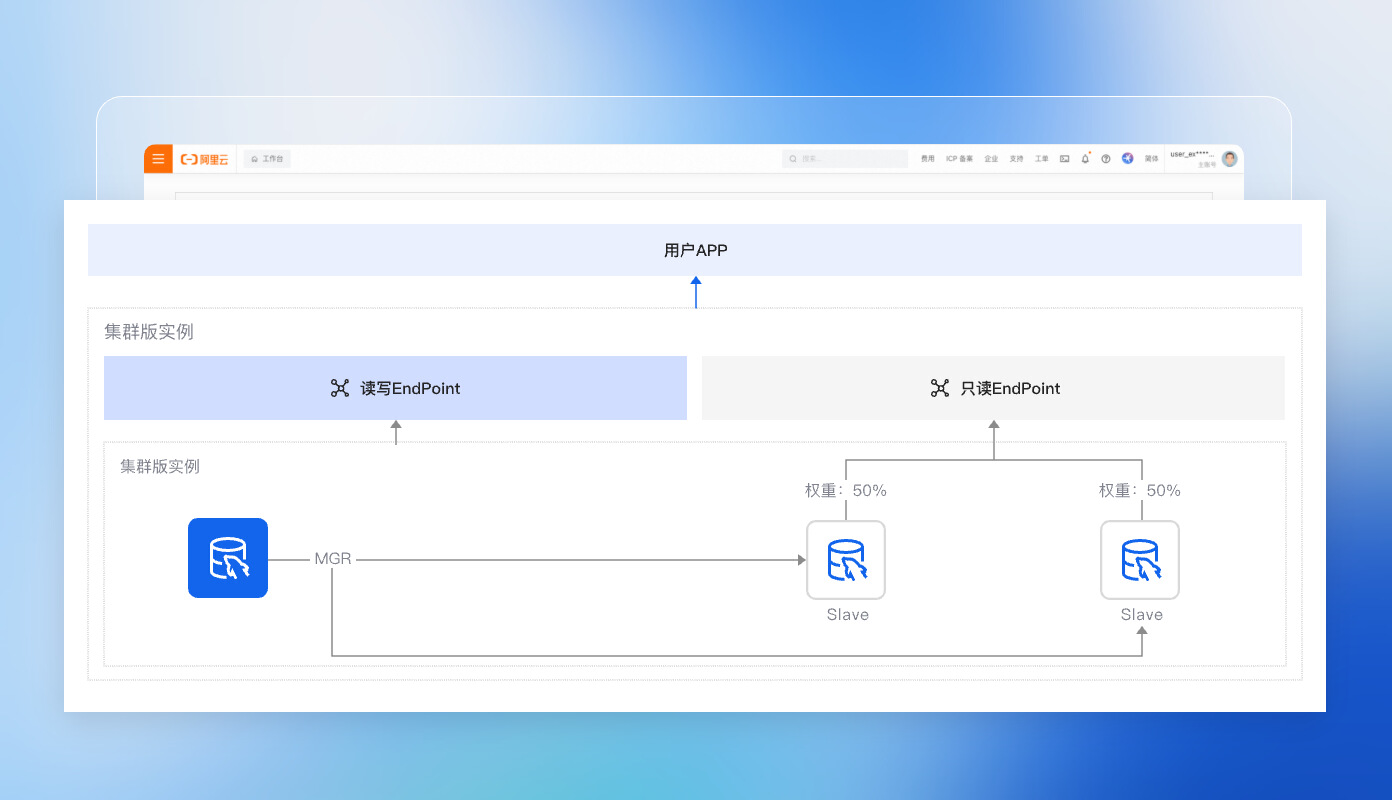The image size is (1392, 800).
Task: Open the ICP 备案 menu item
Action: point(959,159)
